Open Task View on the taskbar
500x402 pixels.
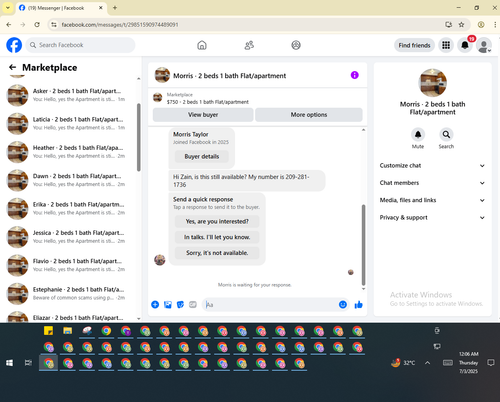click(28, 363)
